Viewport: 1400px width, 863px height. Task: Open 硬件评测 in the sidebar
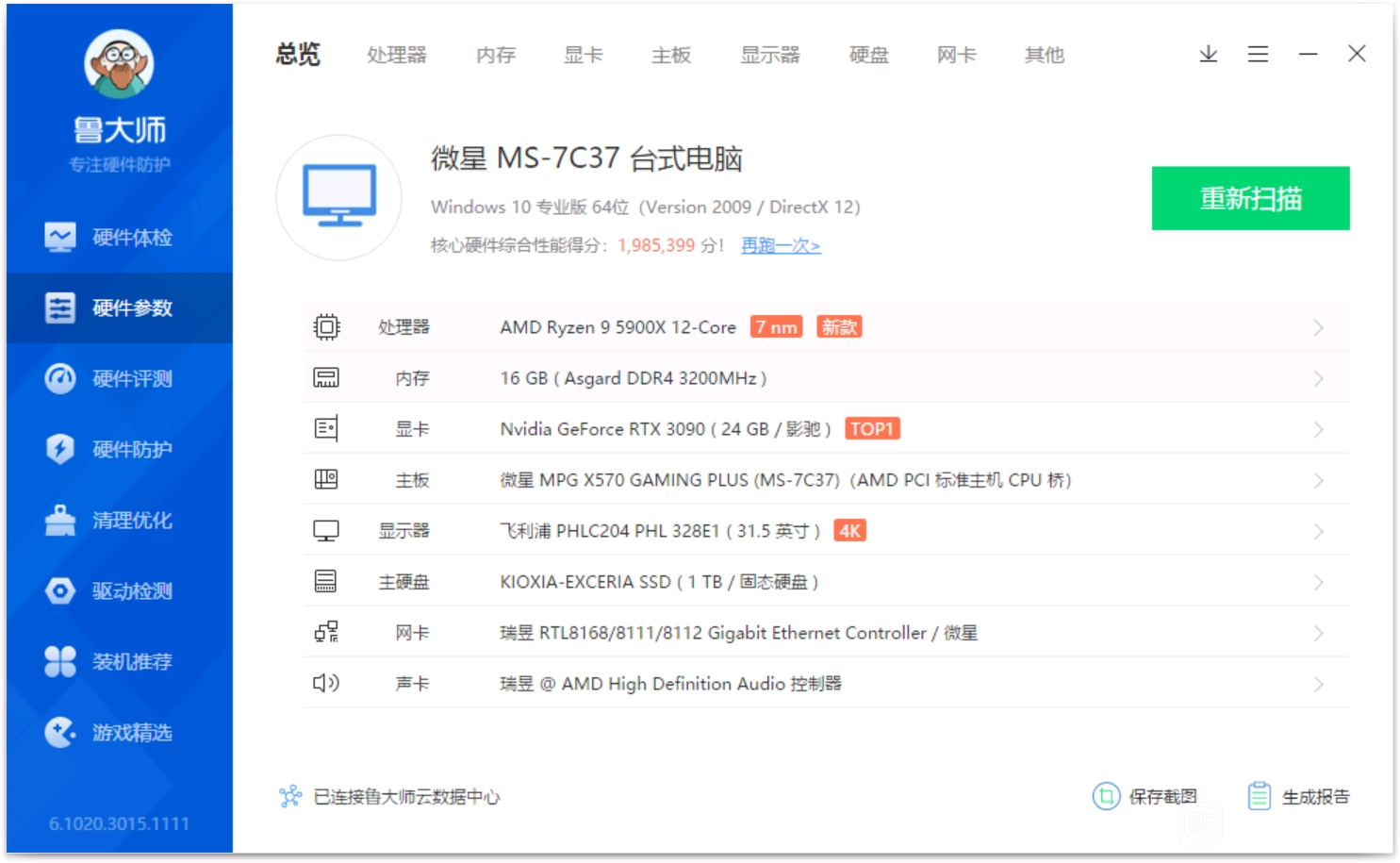(x=119, y=379)
